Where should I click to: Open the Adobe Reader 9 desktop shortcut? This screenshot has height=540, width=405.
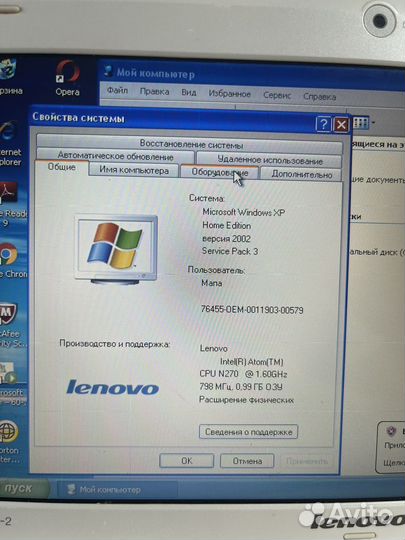[12, 205]
